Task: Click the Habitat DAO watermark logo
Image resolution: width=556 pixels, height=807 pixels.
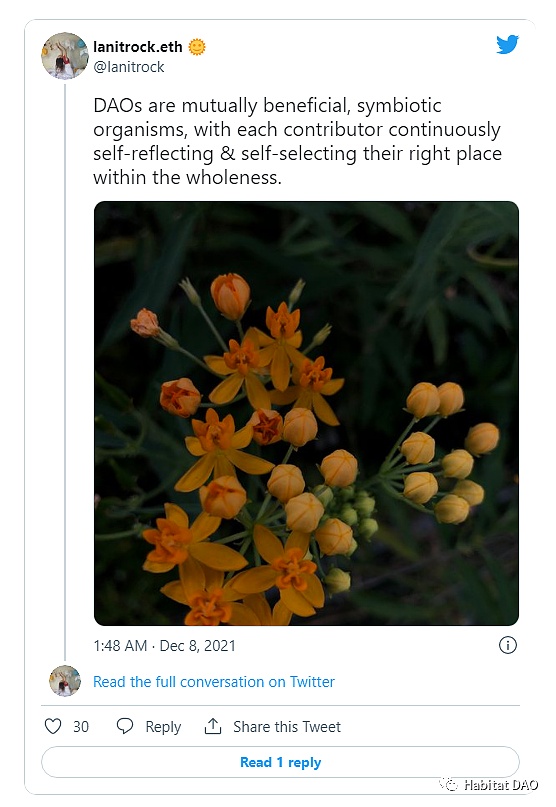Action: tap(448, 784)
